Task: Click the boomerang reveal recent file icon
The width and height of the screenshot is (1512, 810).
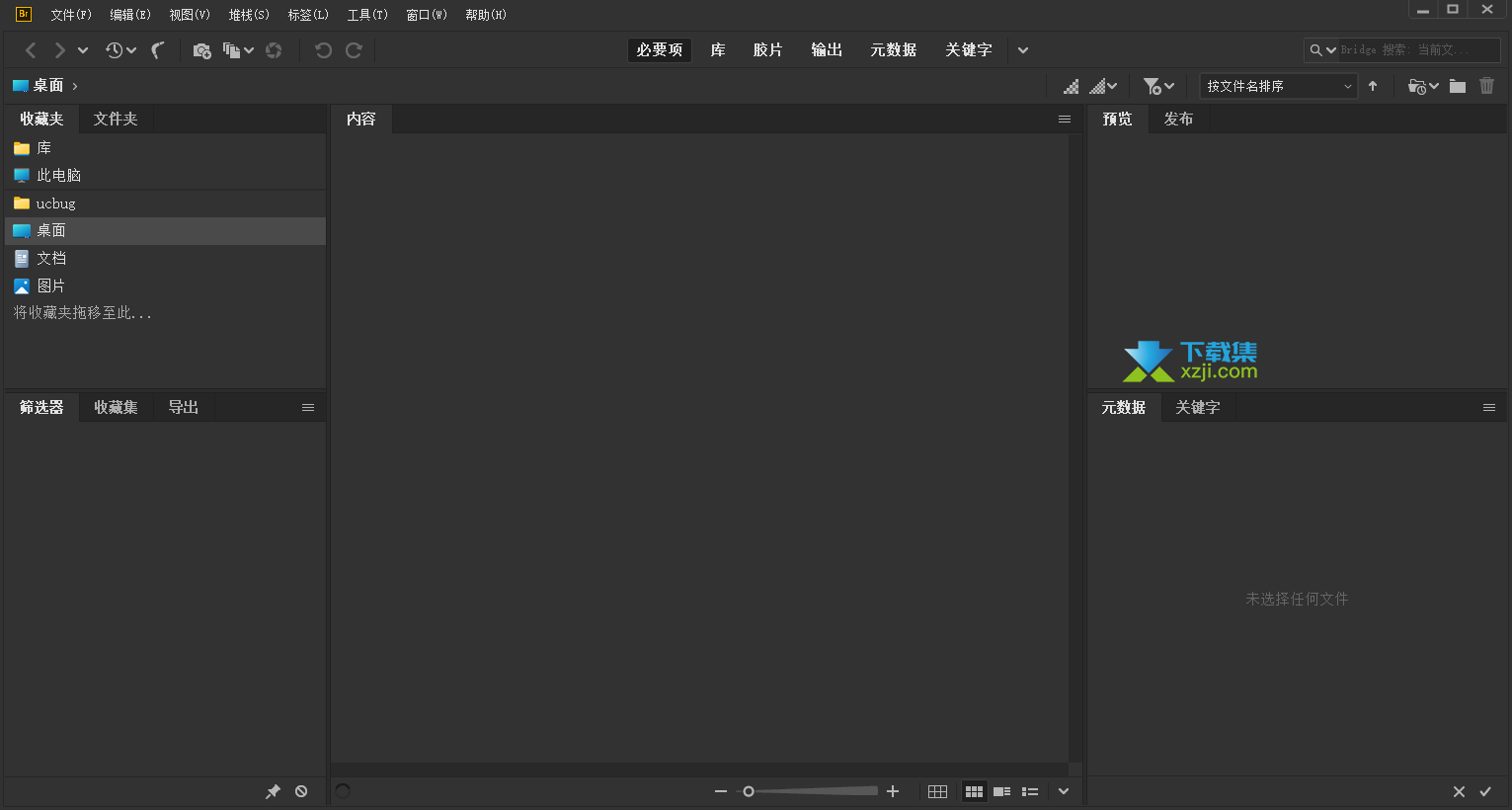Action: click(x=158, y=50)
